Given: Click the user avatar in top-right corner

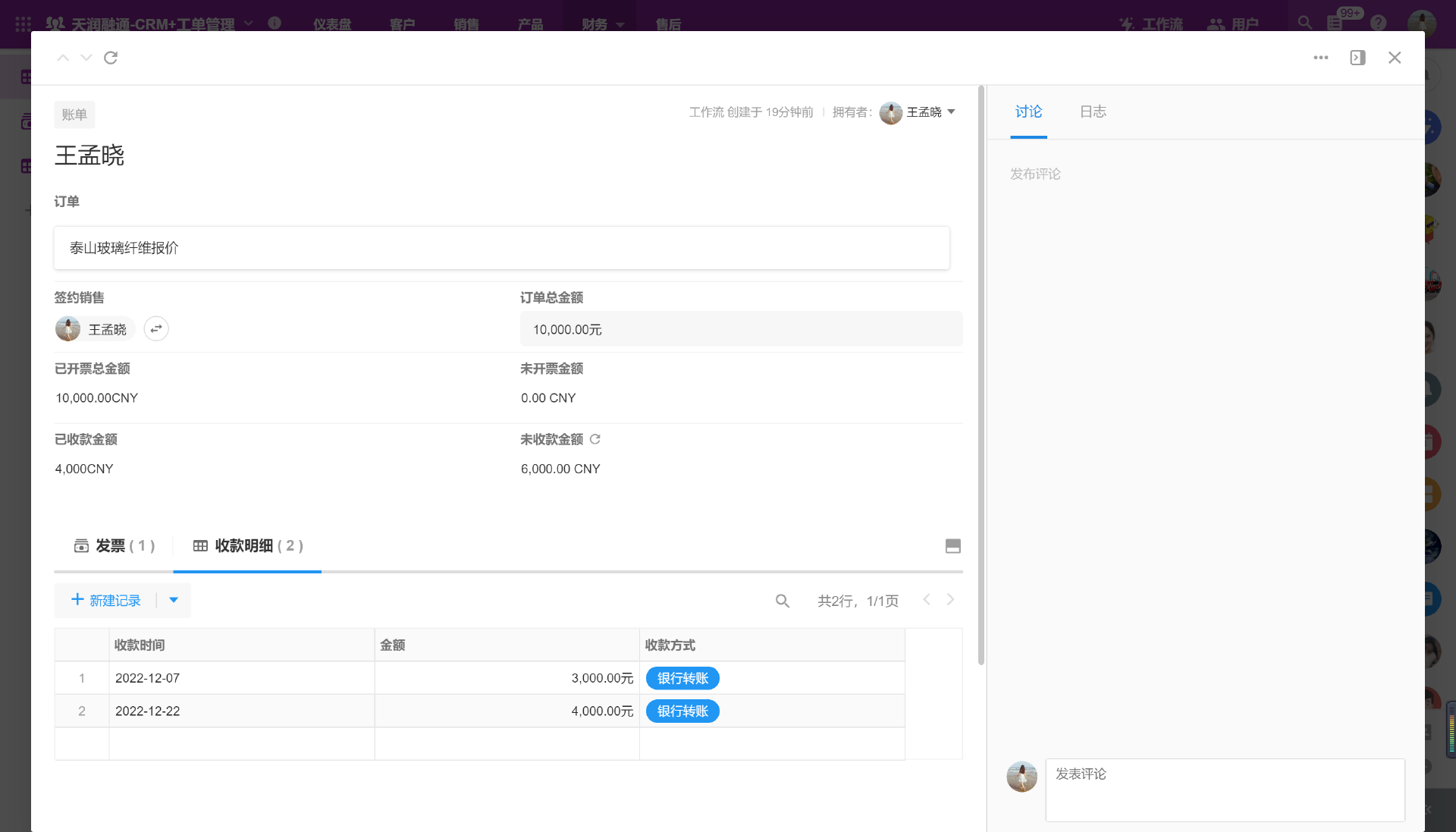Looking at the screenshot, I should click(x=1421, y=23).
